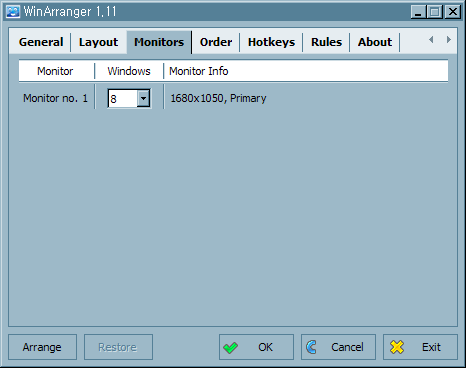Select the Monitors tab
The image size is (466, 368).
point(159,42)
